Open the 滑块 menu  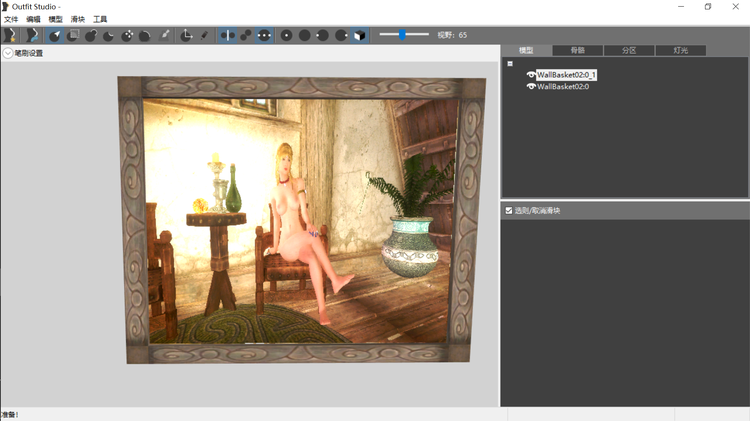77,19
